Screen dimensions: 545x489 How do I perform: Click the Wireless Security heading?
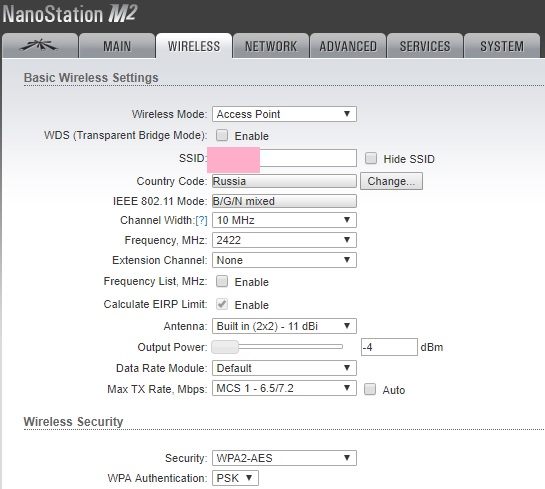(x=73, y=422)
